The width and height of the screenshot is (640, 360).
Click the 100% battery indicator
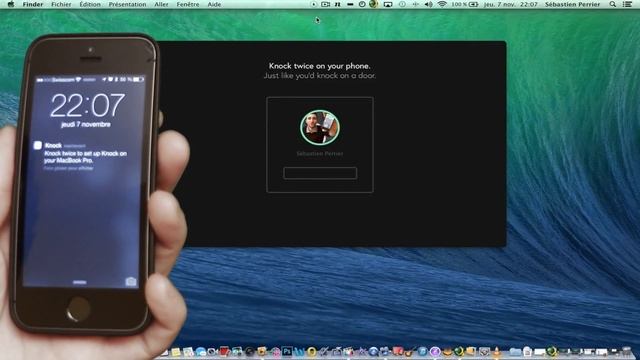465,4
